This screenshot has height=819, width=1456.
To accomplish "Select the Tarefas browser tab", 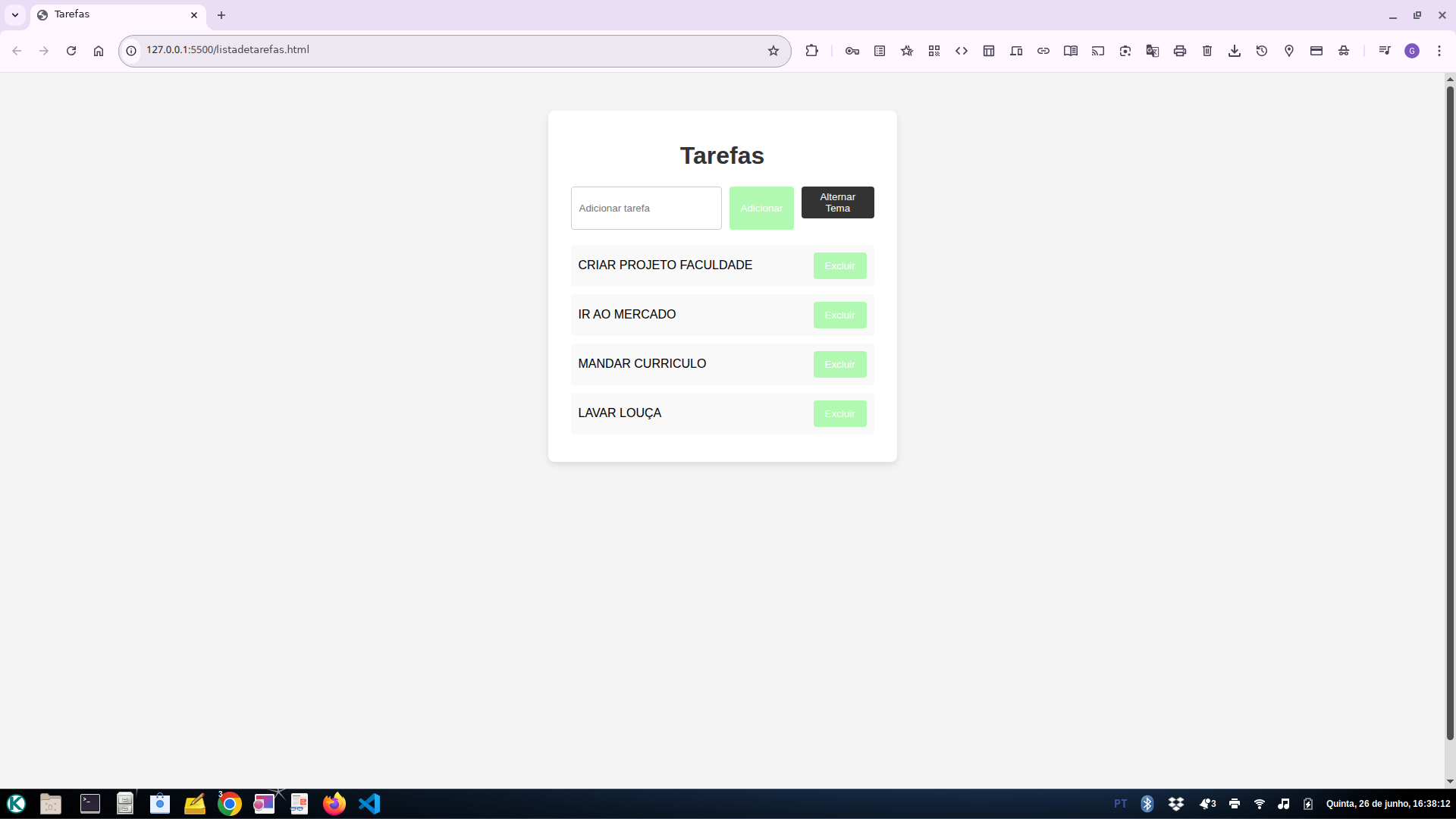I will pos(118,15).
